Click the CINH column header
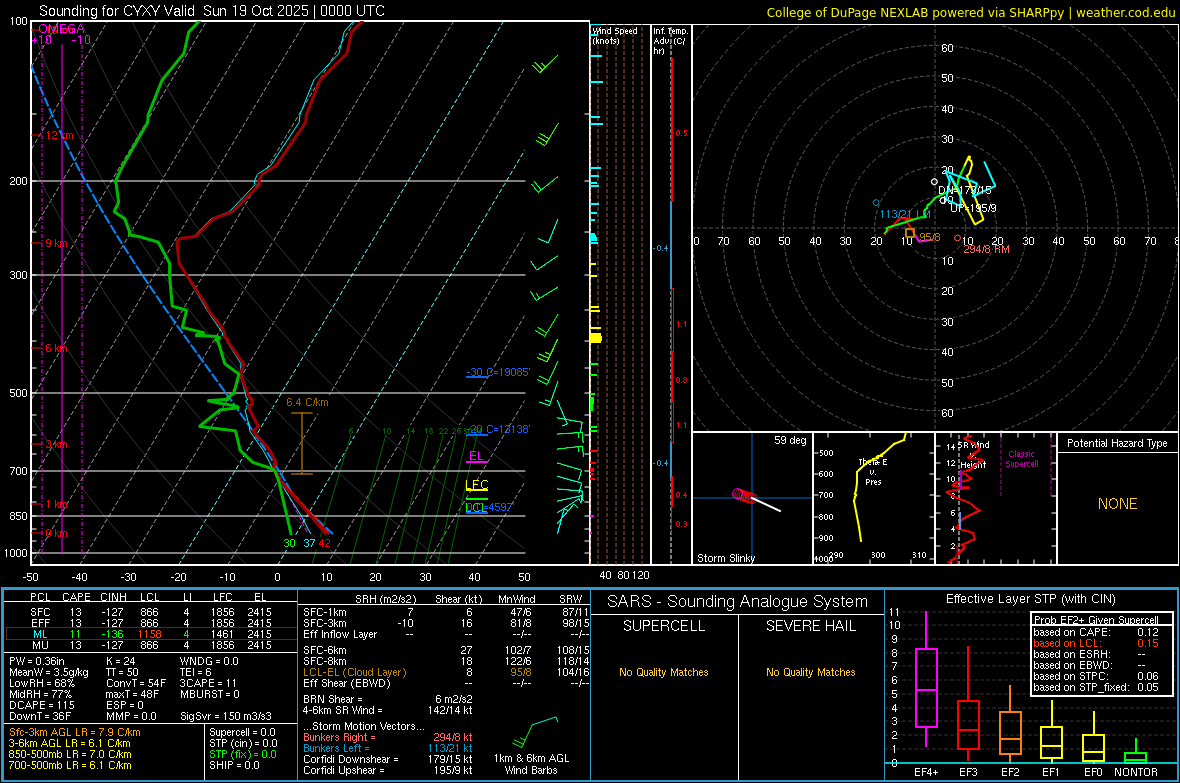 coord(113,597)
